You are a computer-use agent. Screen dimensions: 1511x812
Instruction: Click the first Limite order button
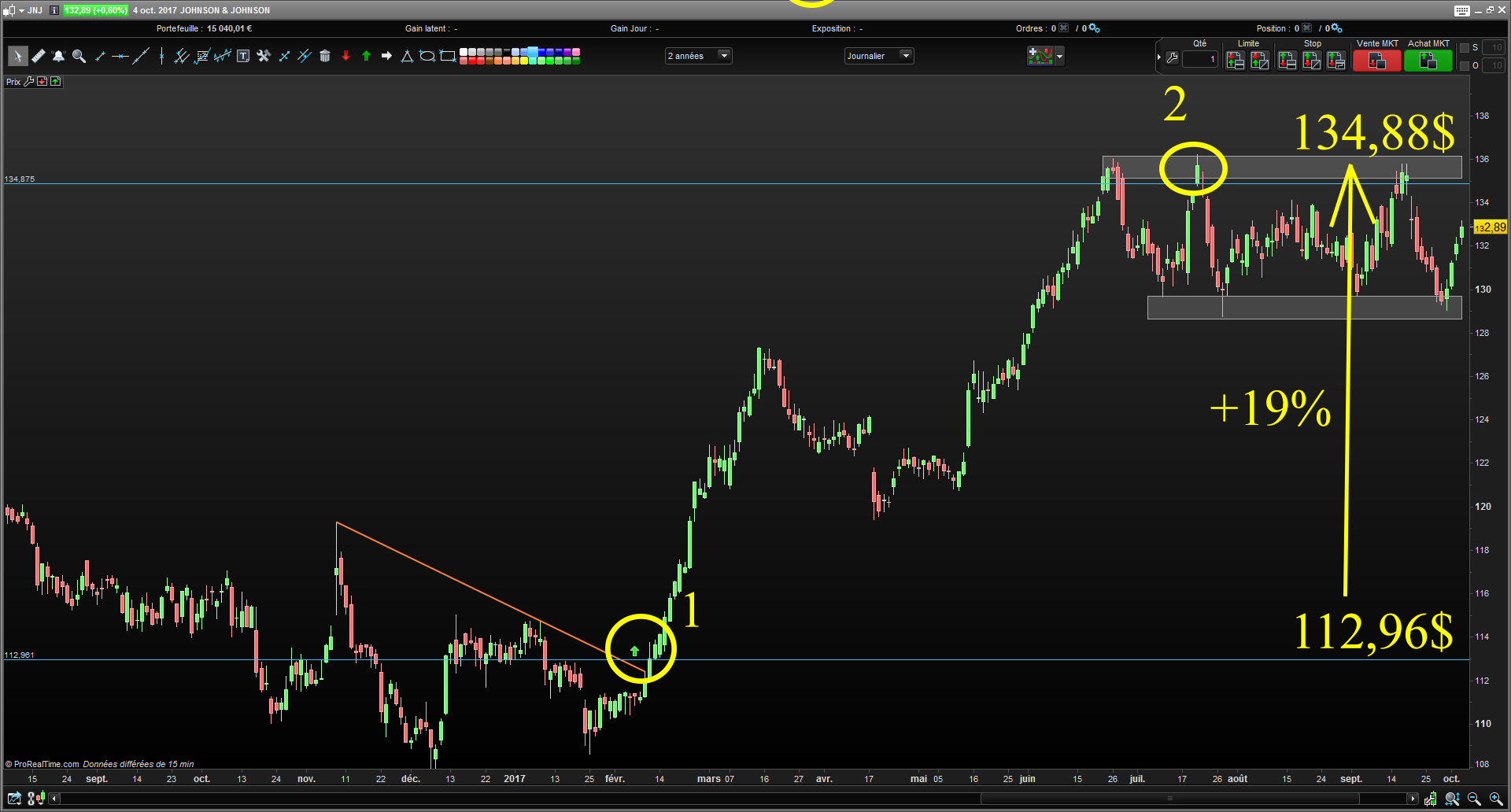1236,61
